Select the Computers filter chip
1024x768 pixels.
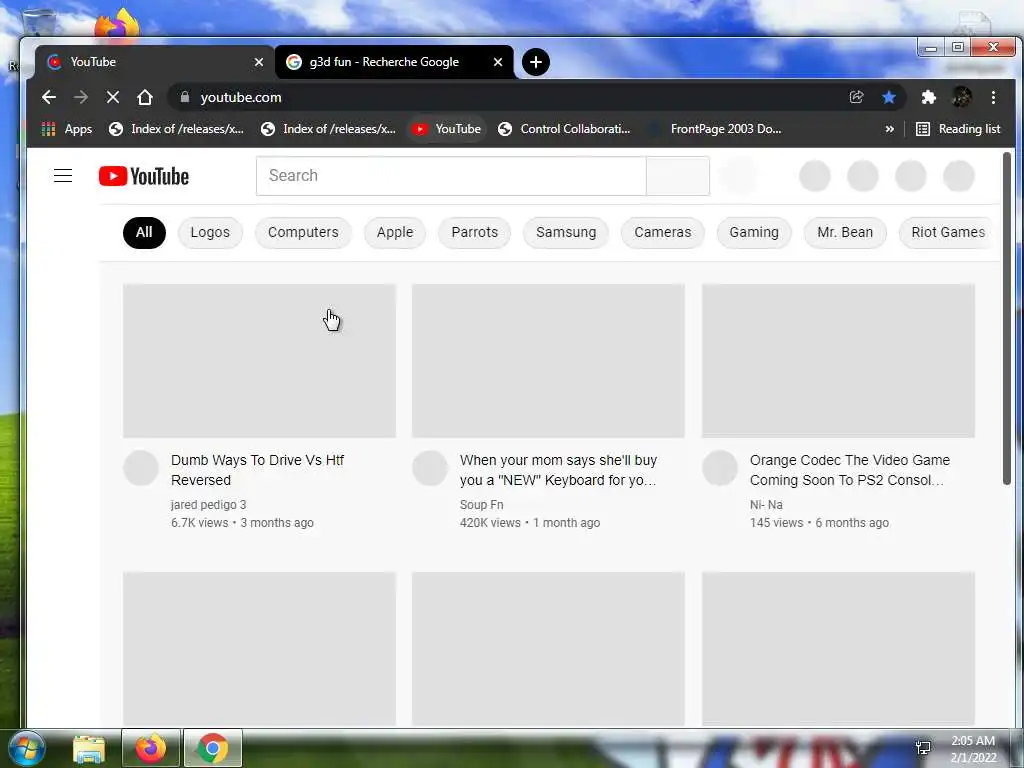tap(303, 232)
